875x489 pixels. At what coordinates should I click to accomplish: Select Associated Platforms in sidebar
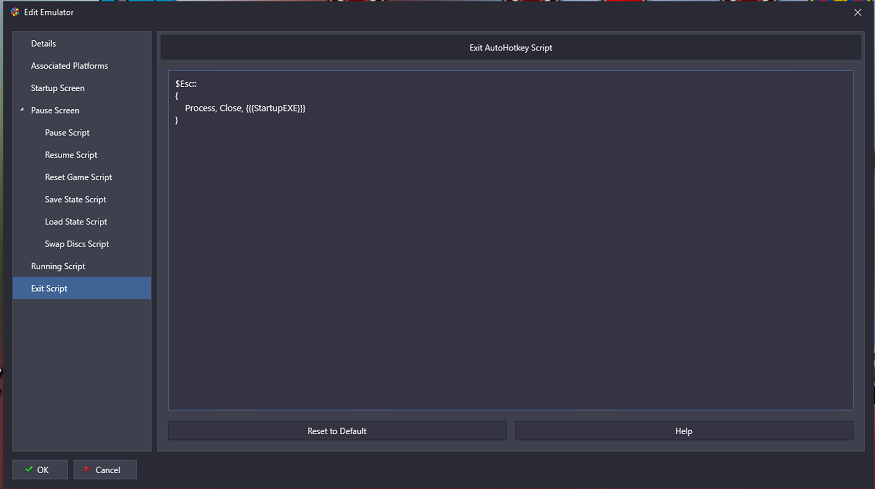click(x=81, y=65)
